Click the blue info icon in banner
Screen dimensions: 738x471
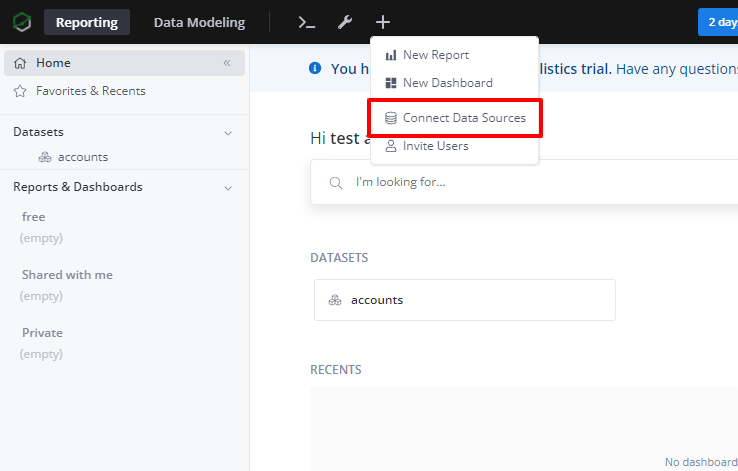pyautogui.click(x=315, y=69)
